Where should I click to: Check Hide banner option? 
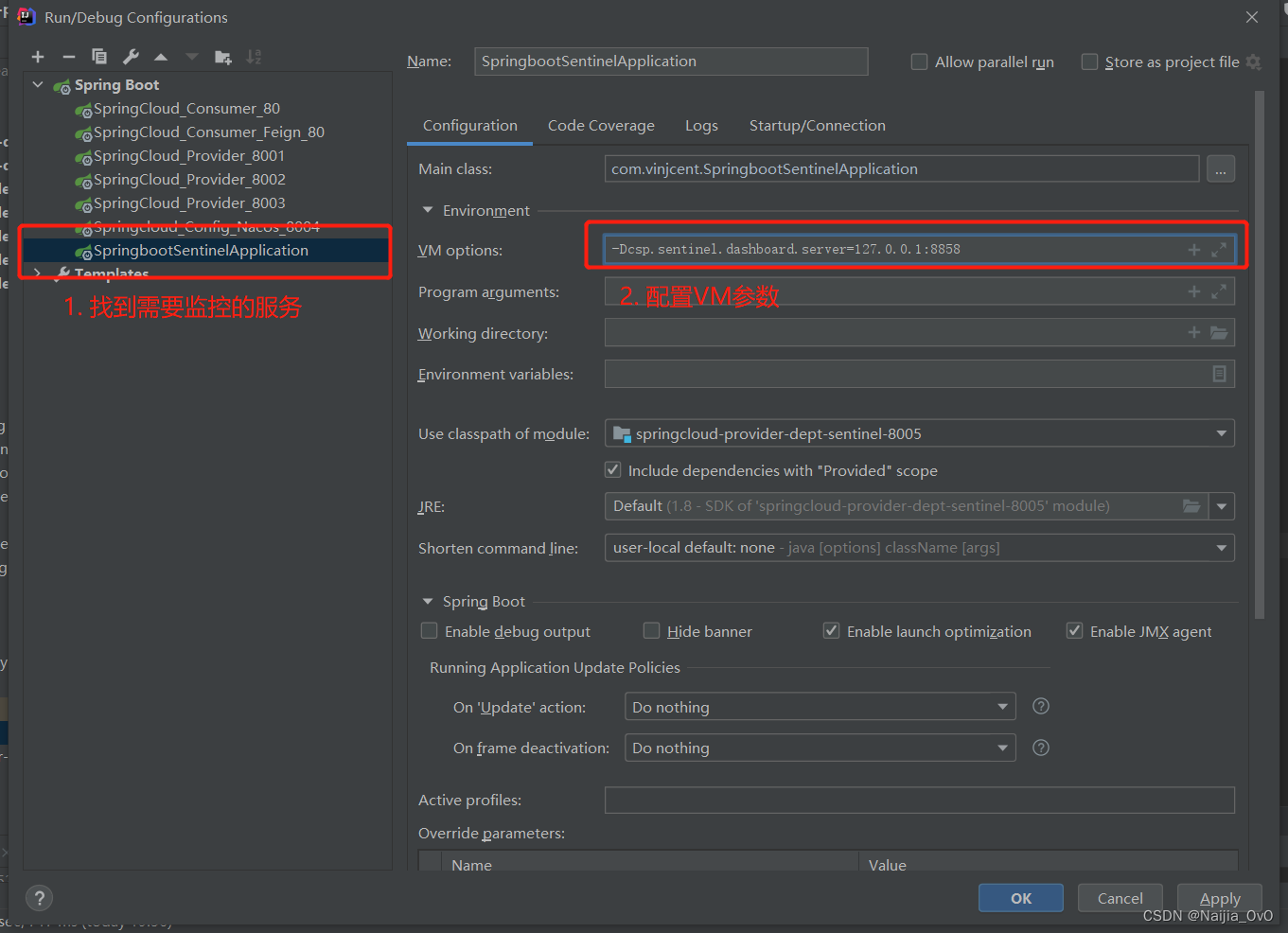[651, 630]
